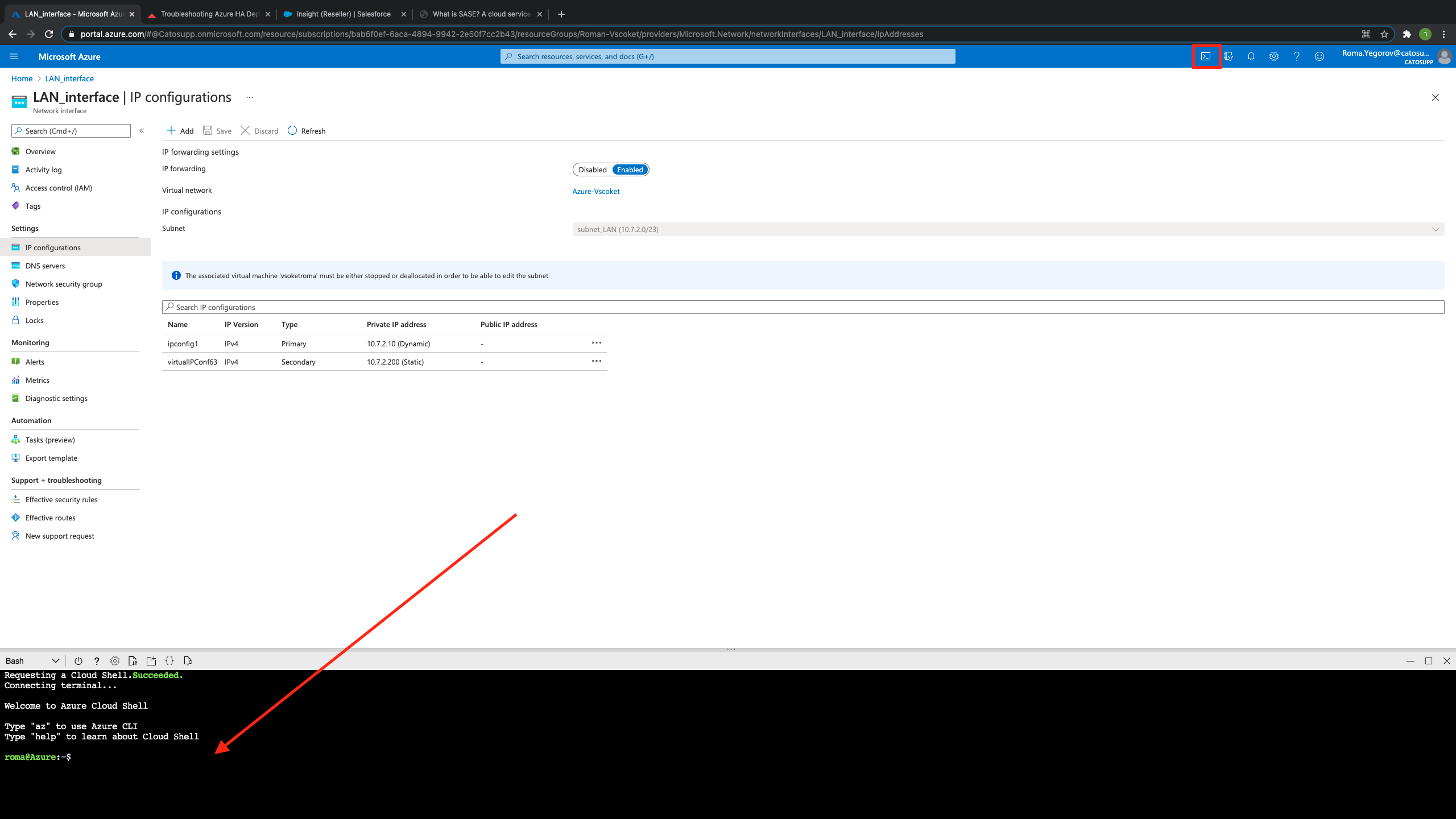Click Save in the toolbar

pyautogui.click(x=217, y=131)
